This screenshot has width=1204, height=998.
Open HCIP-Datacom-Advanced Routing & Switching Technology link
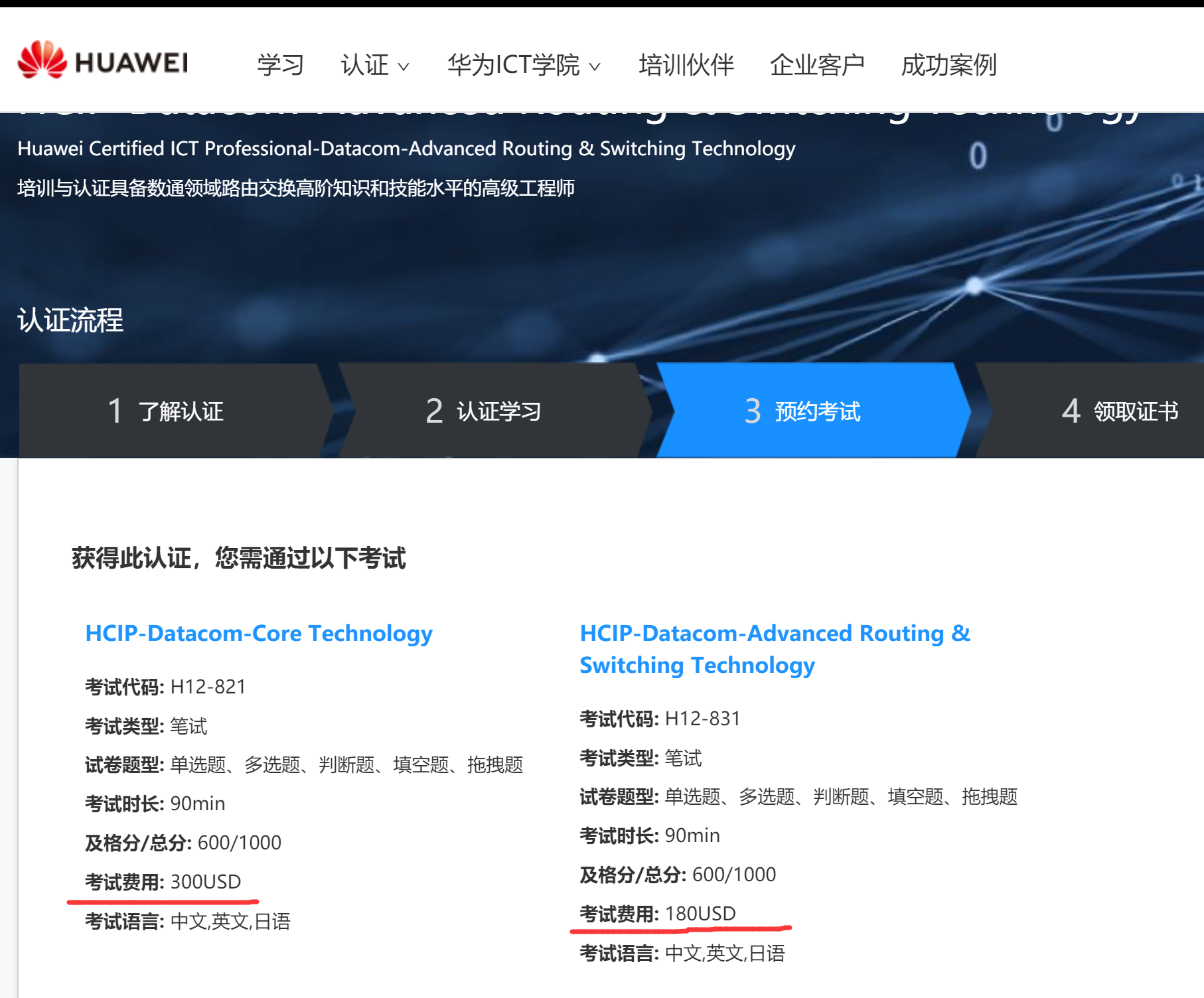click(775, 649)
